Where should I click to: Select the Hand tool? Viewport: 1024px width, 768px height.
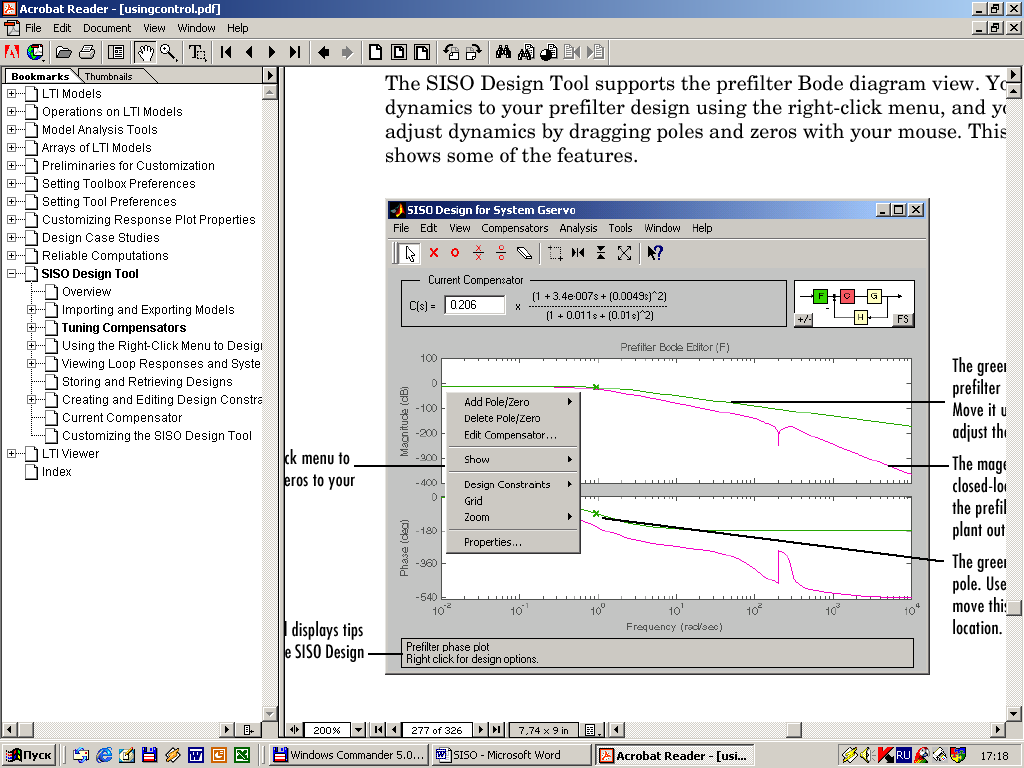pyautogui.click(x=145, y=52)
